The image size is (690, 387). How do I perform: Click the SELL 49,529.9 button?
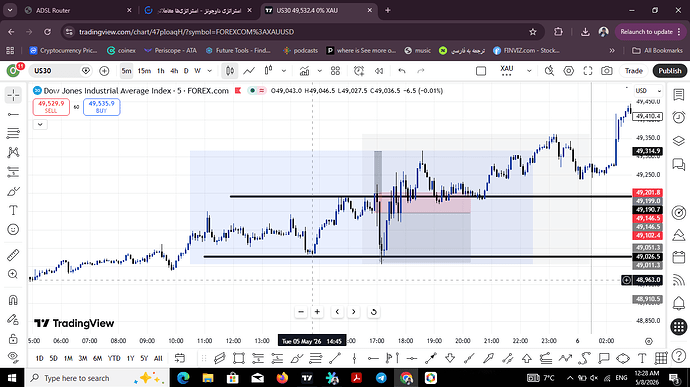pyautogui.click(x=51, y=107)
